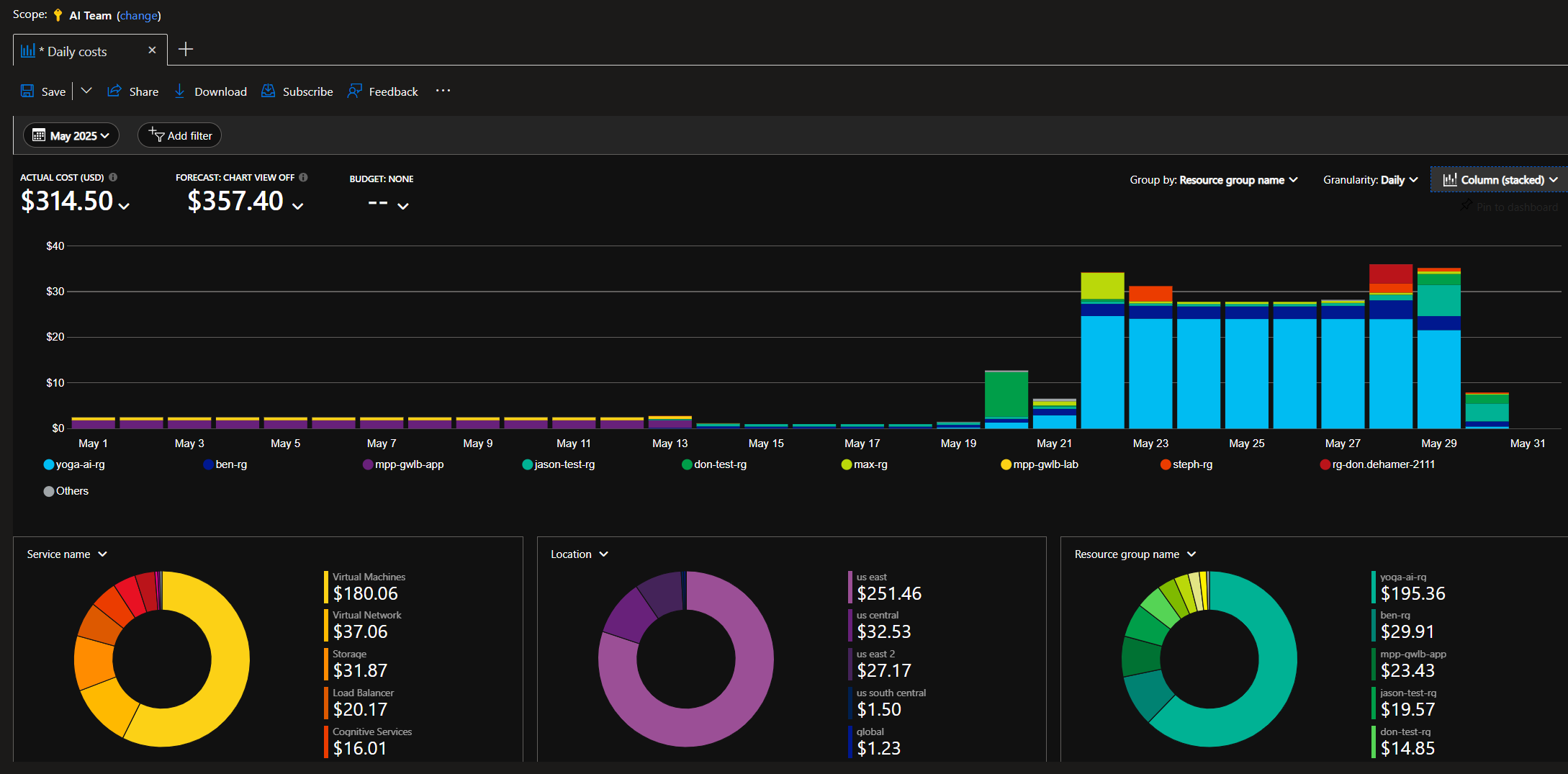
Task: Click the Save disk icon
Action: click(27, 91)
